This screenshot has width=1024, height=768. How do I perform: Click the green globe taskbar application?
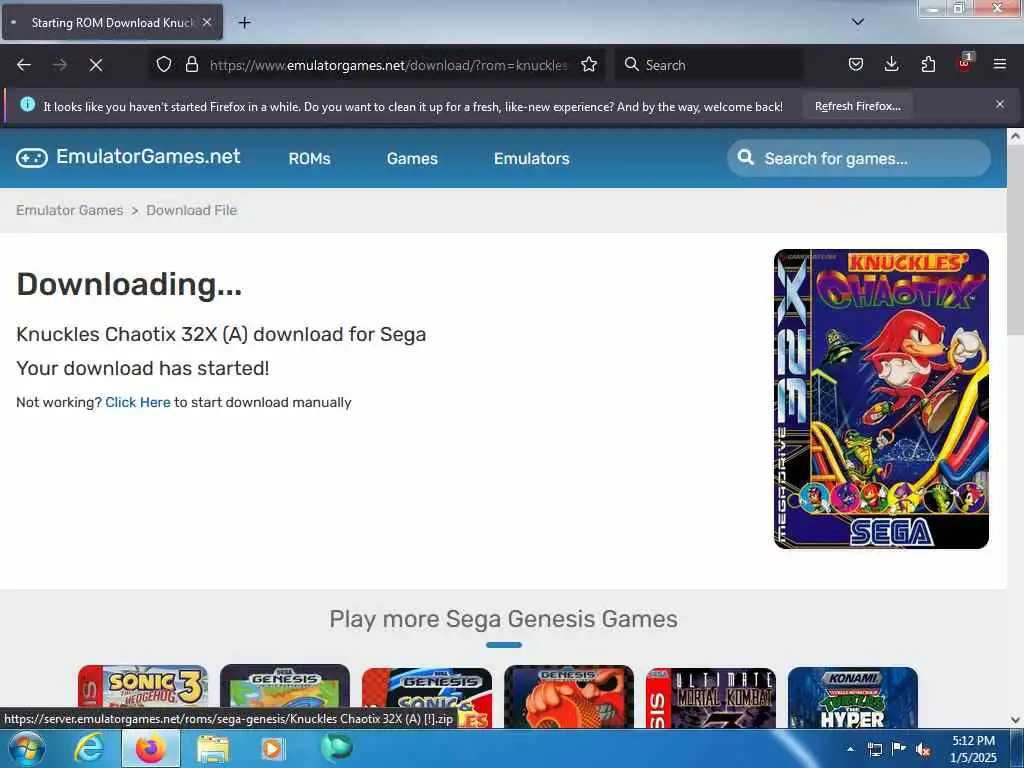click(336, 748)
